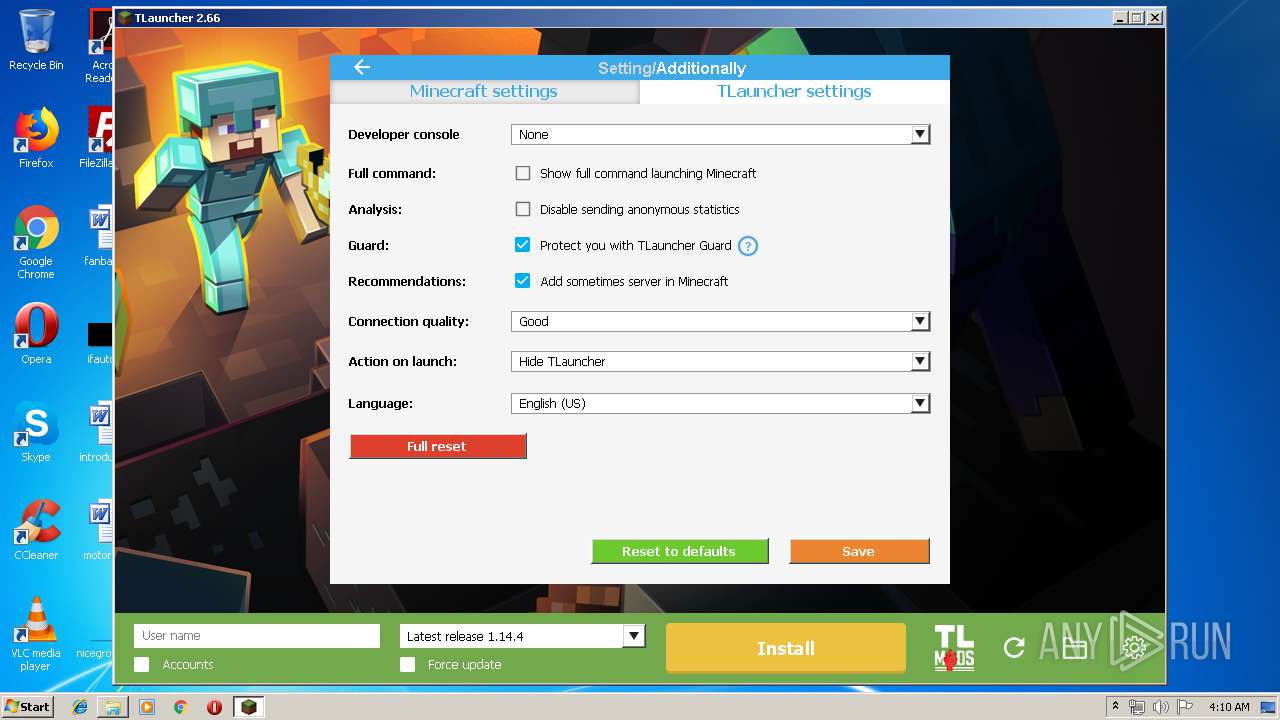This screenshot has width=1280, height=720.
Task: Click the yellow Install button
Action: click(786, 648)
